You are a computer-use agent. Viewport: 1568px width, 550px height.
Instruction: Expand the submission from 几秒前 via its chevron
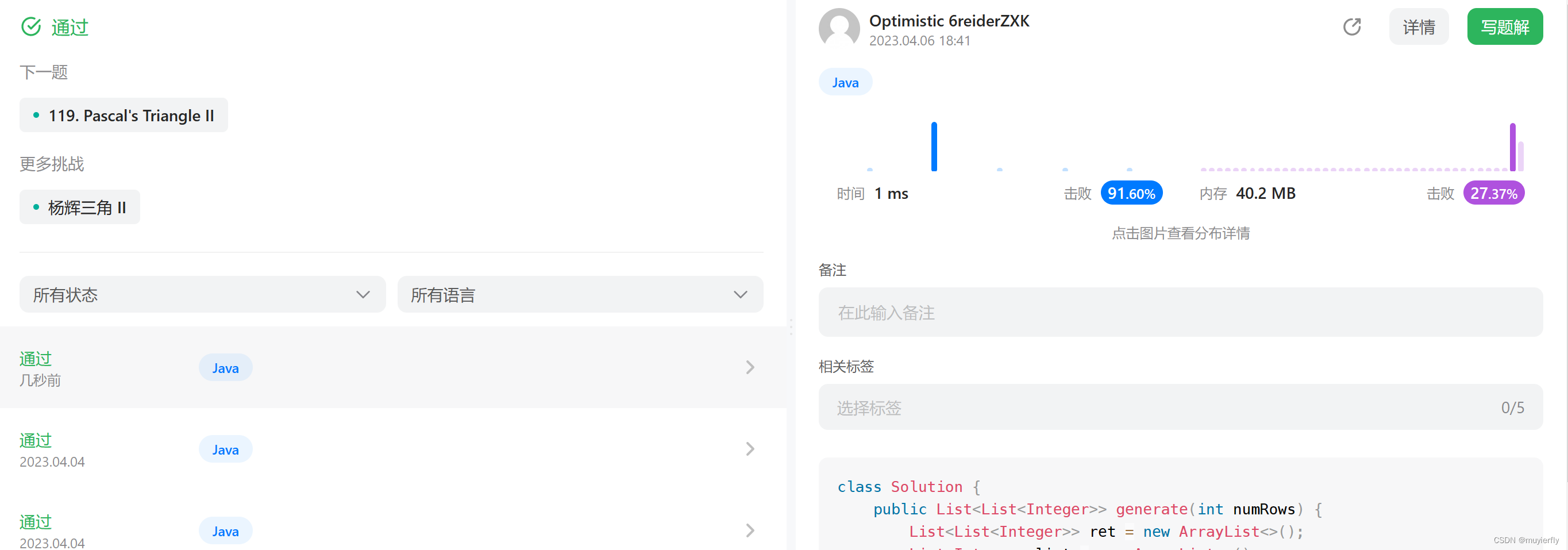[x=749, y=367]
